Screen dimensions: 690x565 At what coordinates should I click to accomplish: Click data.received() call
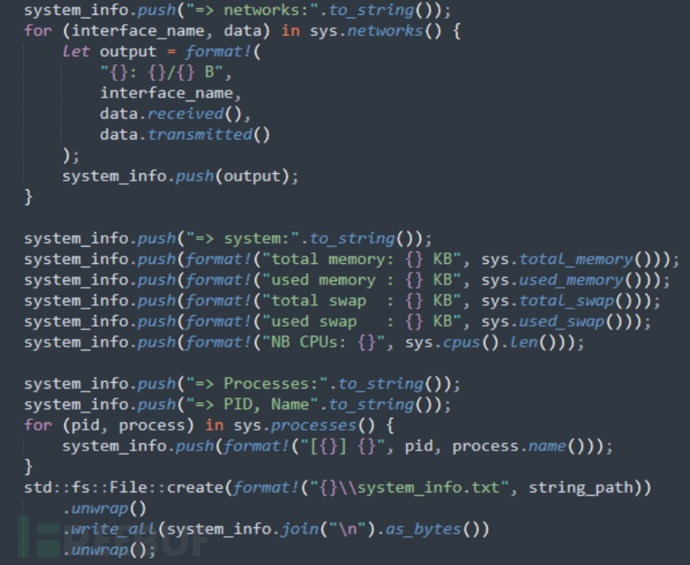tap(175, 114)
